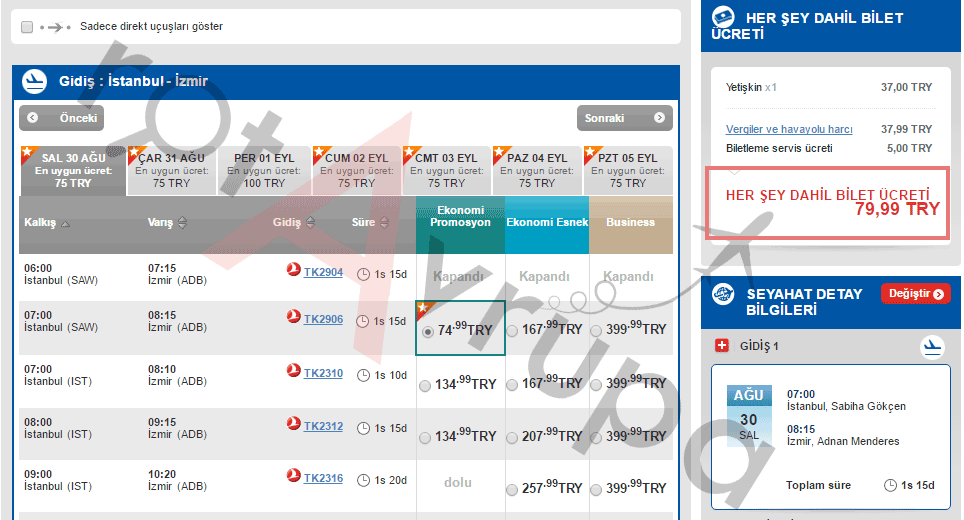Go to next dates with Sonraki
The image size is (964, 520).
point(624,118)
